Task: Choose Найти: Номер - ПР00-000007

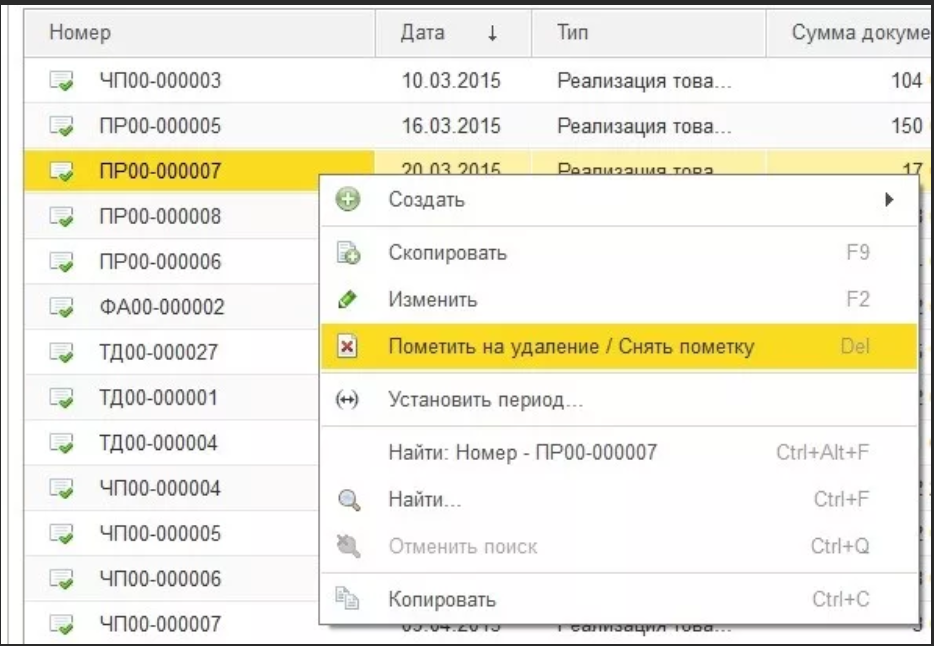Action: [619, 452]
